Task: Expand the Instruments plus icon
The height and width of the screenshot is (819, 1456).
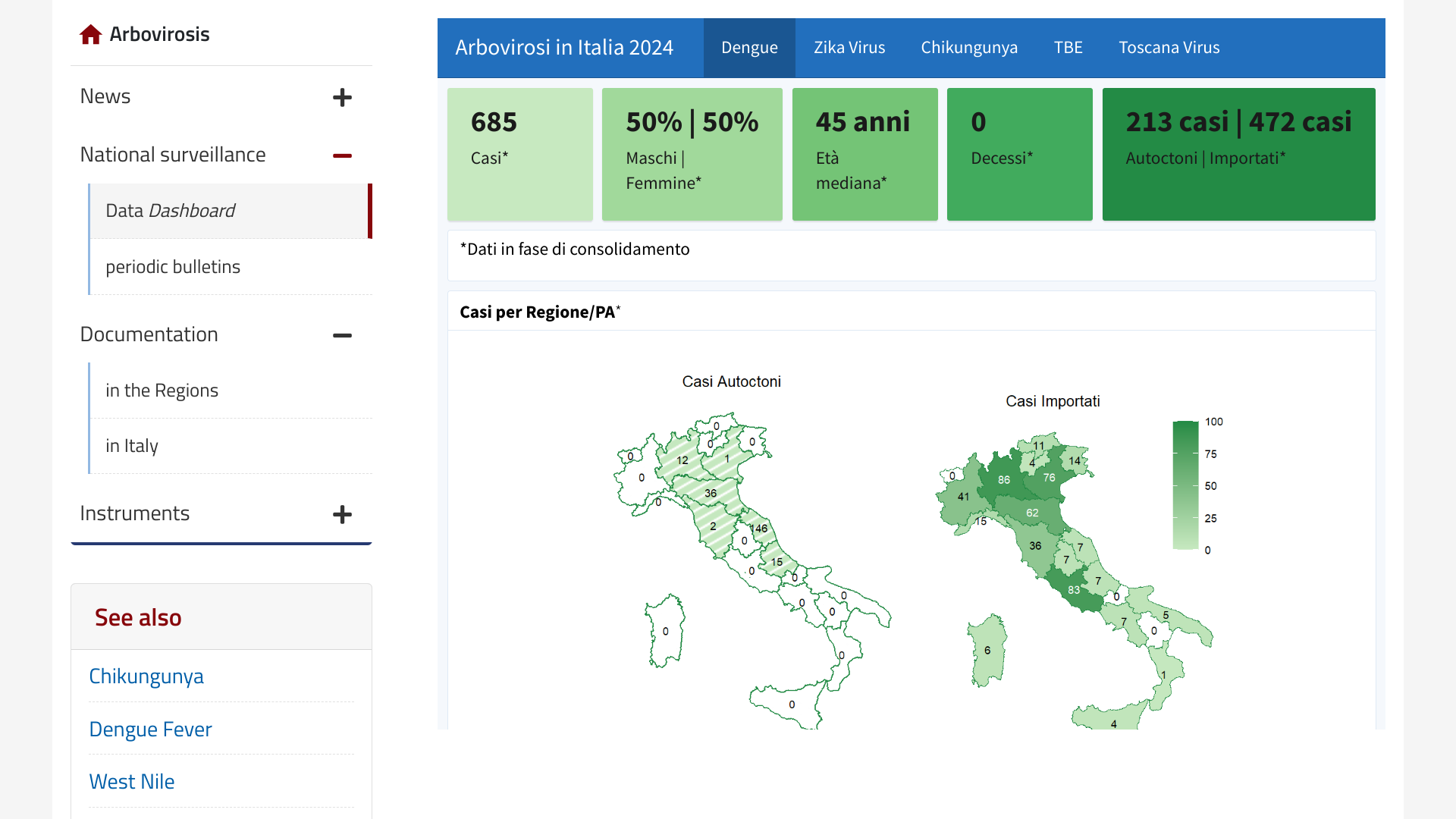Action: point(342,514)
